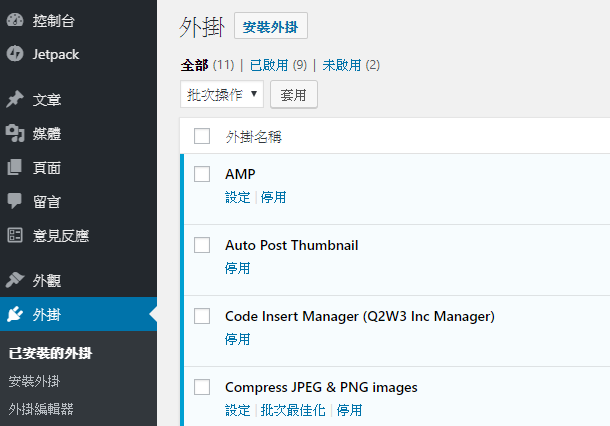Click the feedback form icon beside 意見反應
Image resolution: width=610 pixels, height=426 pixels.
[15, 235]
